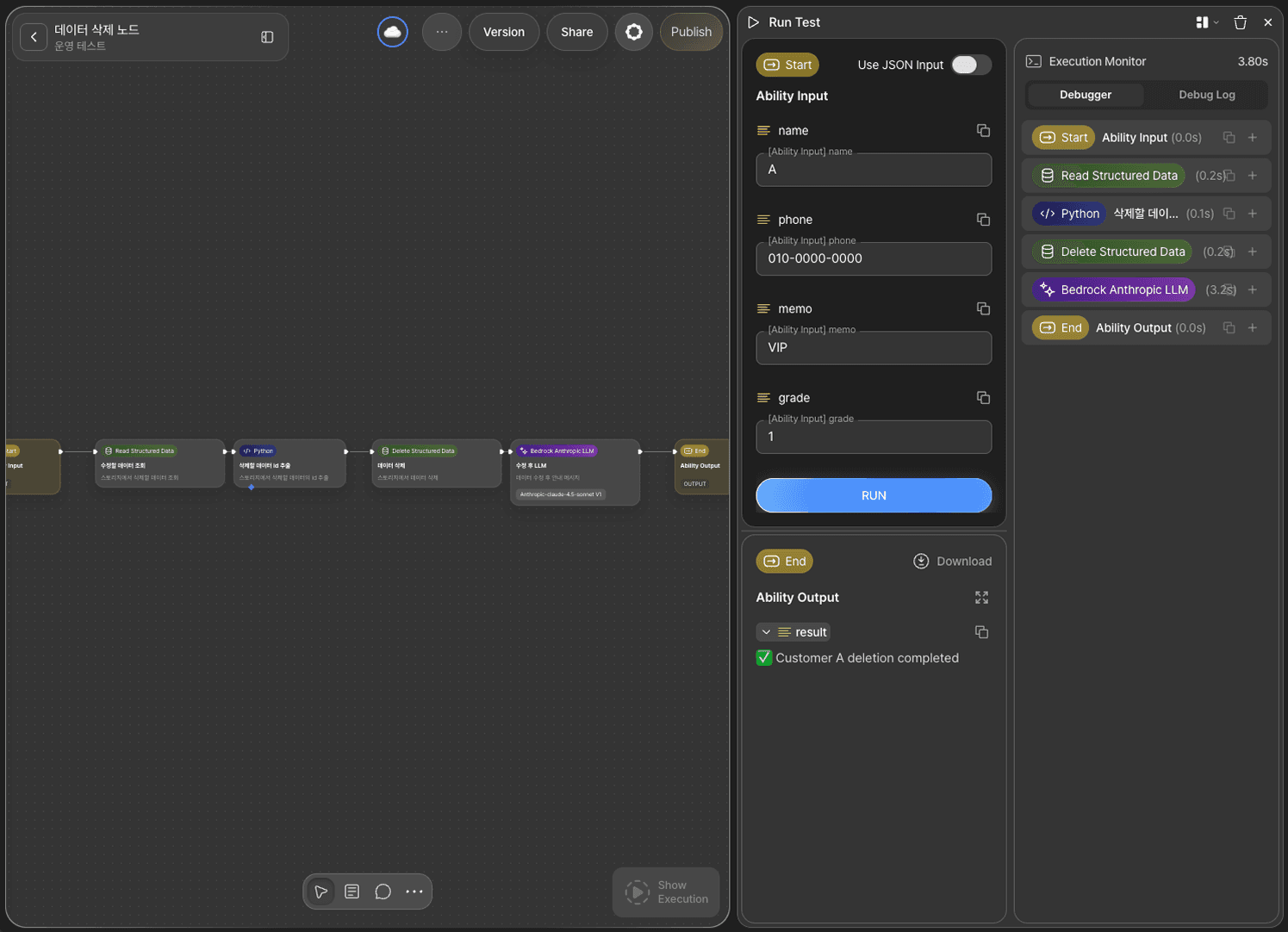Click the RUN button
This screenshot has width=1288, height=932.
[874, 495]
